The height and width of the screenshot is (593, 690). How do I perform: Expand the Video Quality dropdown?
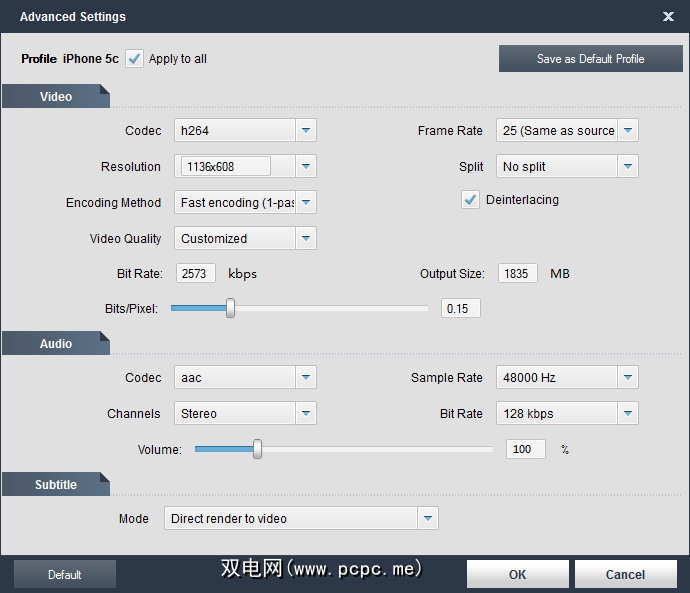pos(306,239)
